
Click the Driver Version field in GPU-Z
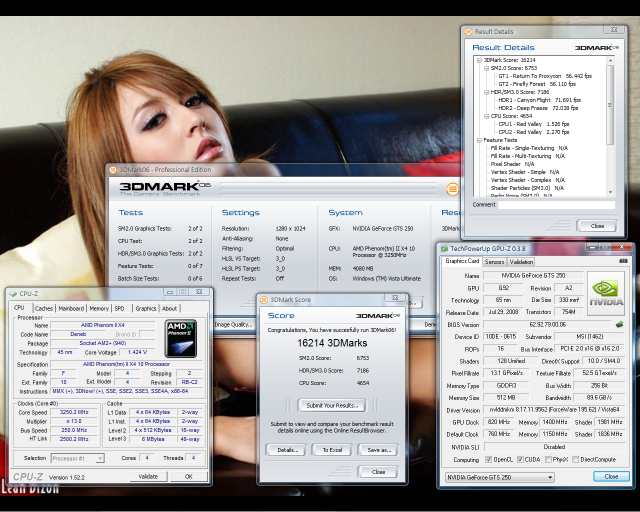(x=554, y=410)
